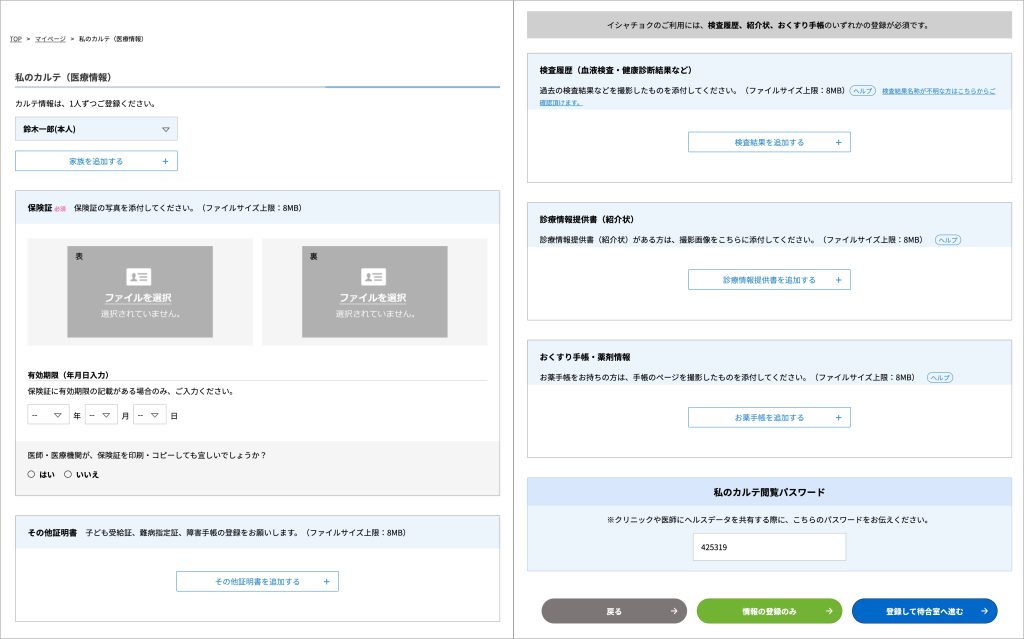Go to TOP in breadcrumb
This screenshot has height=639, width=1024.
pos(15,39)
